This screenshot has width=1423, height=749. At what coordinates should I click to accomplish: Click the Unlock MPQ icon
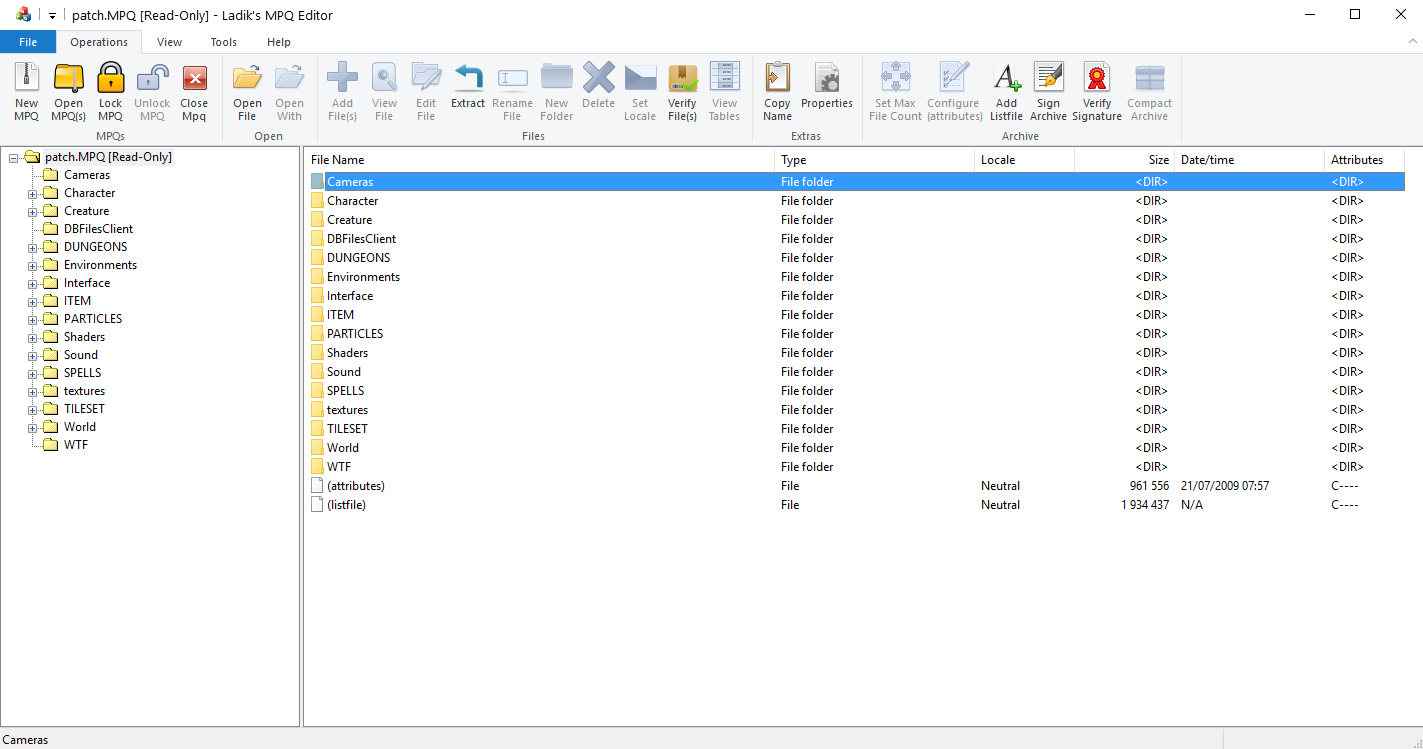(x=152, y=78)
